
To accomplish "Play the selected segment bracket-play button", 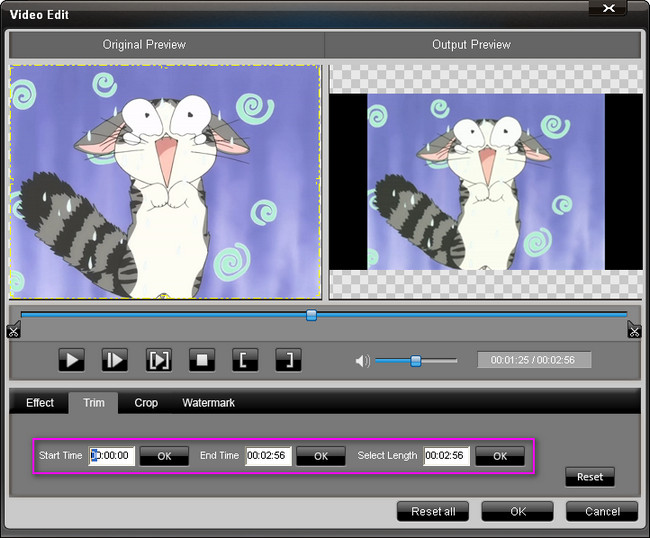I will click(x=159, y=360).
